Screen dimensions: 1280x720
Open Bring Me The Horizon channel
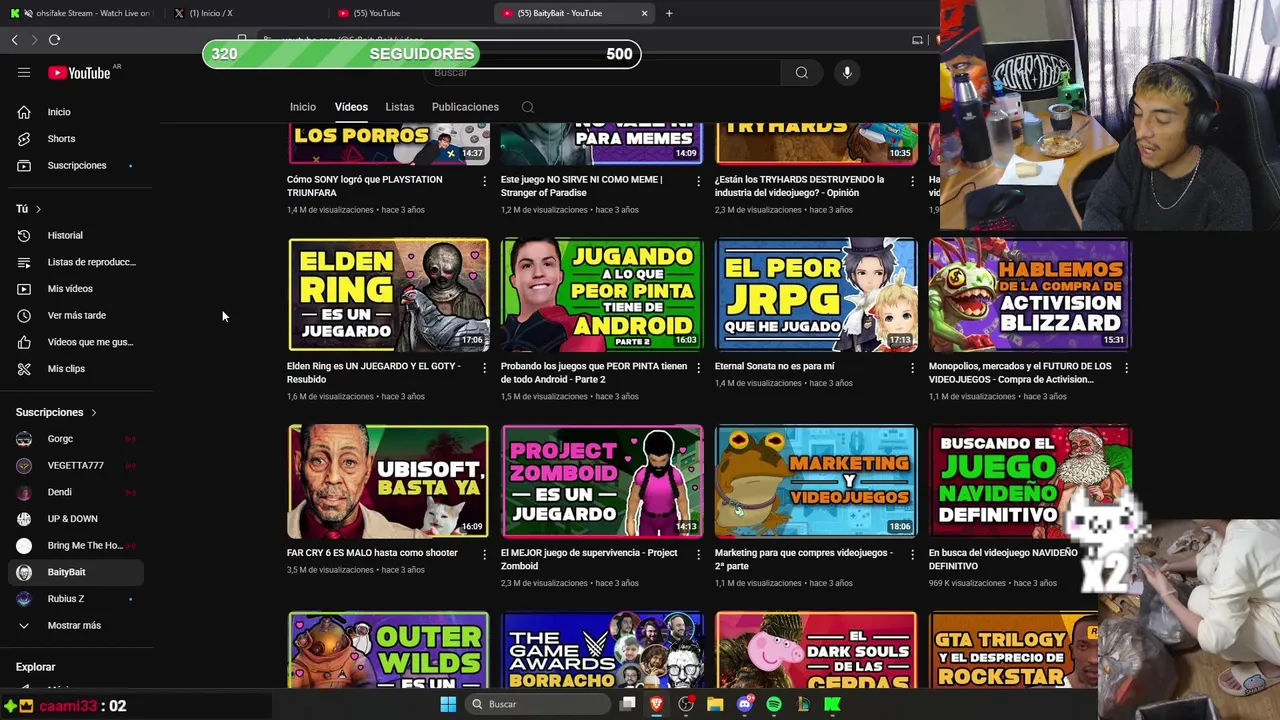point(76,545)
